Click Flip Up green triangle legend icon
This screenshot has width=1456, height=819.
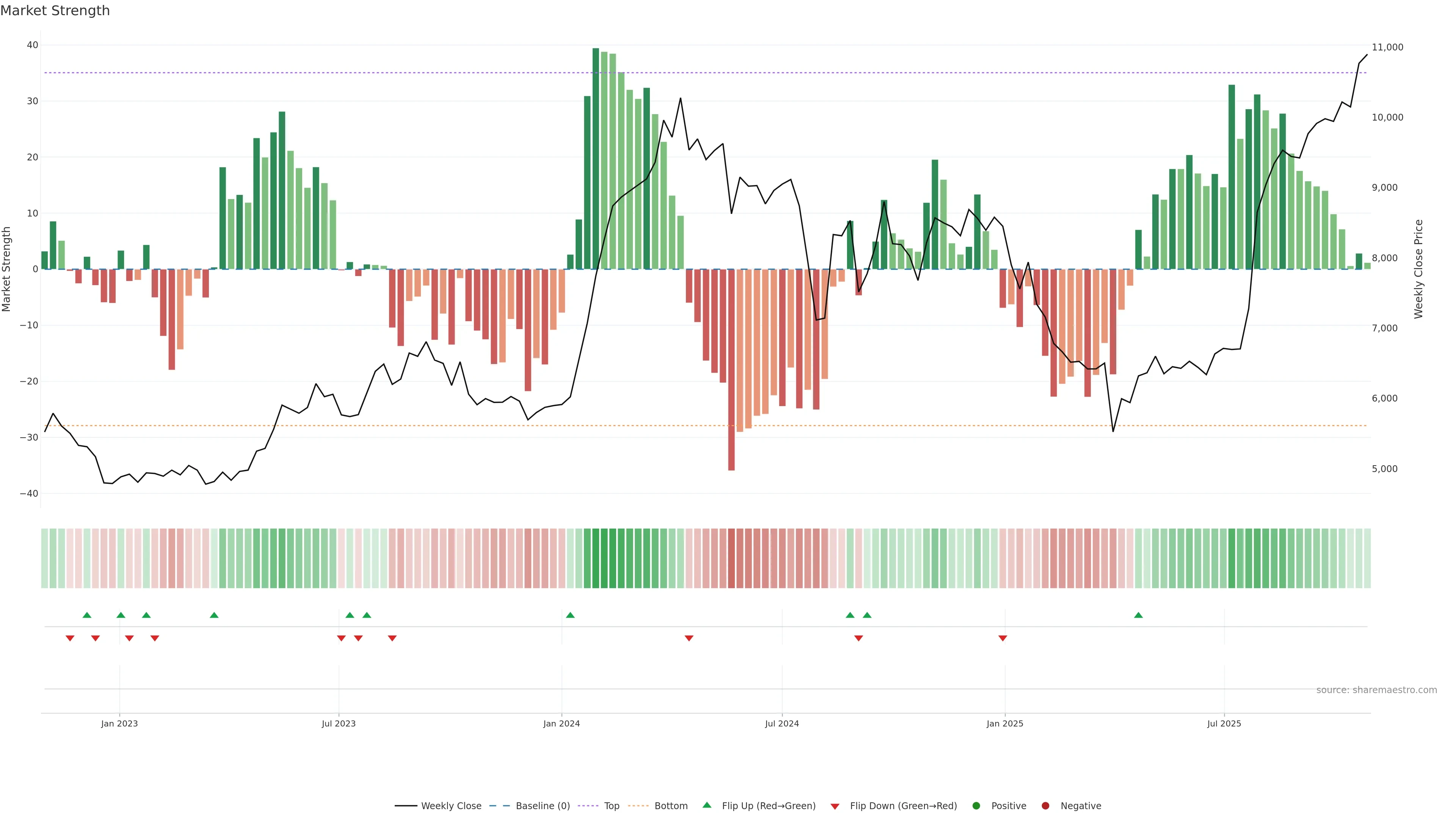point(706,805)
